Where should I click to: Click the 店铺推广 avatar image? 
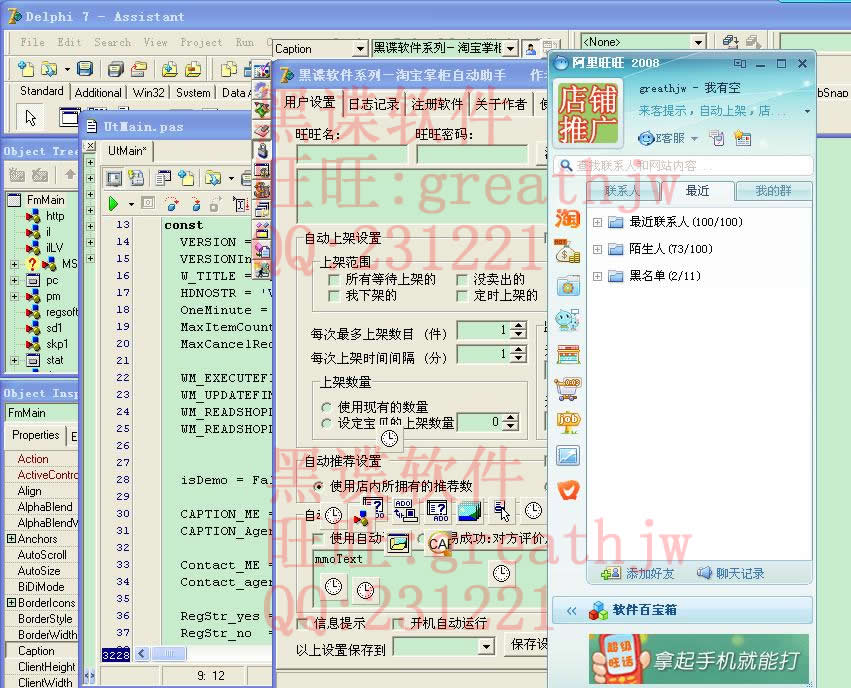[x=589, y=113]
